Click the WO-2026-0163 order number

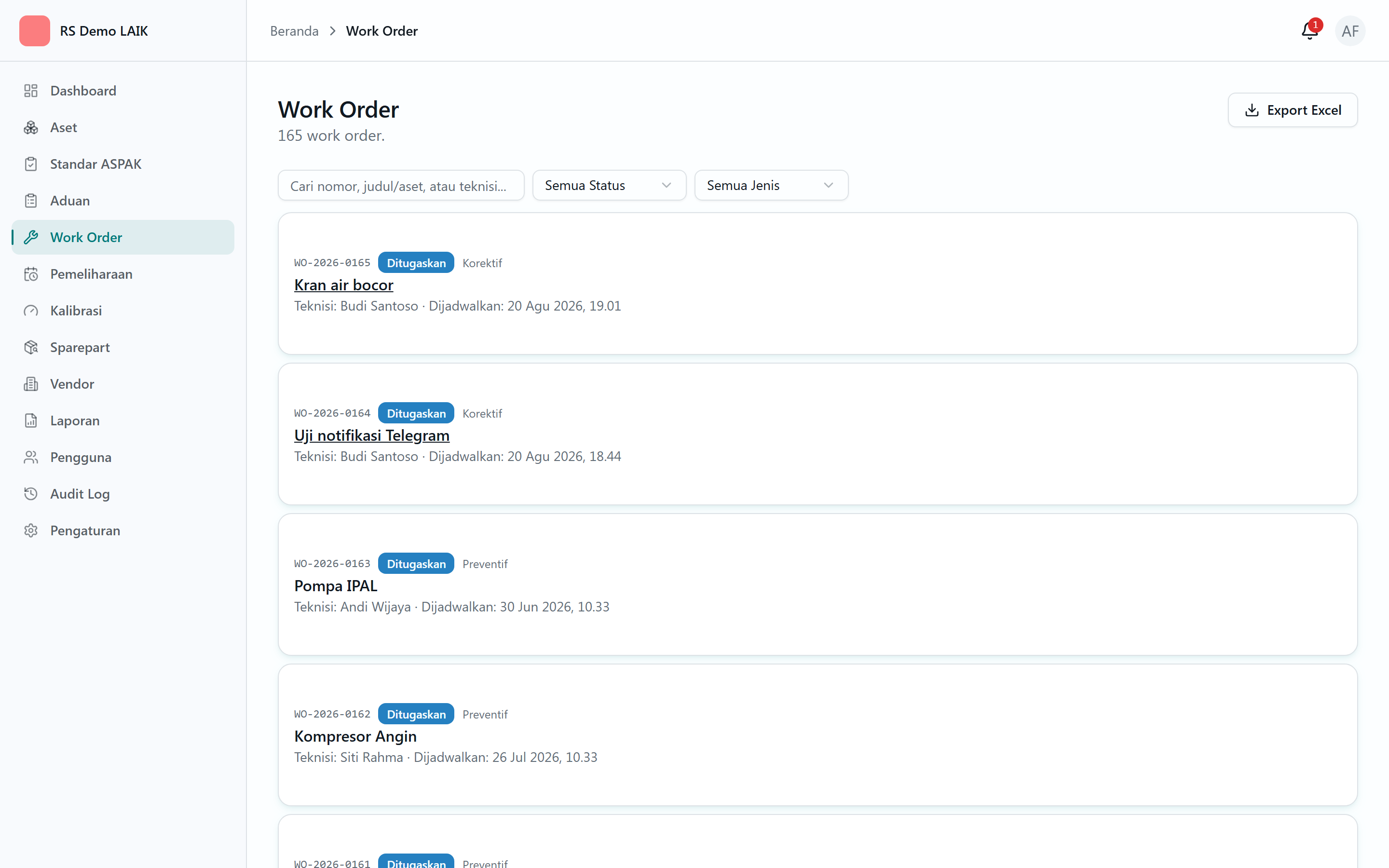pos(332,564)
